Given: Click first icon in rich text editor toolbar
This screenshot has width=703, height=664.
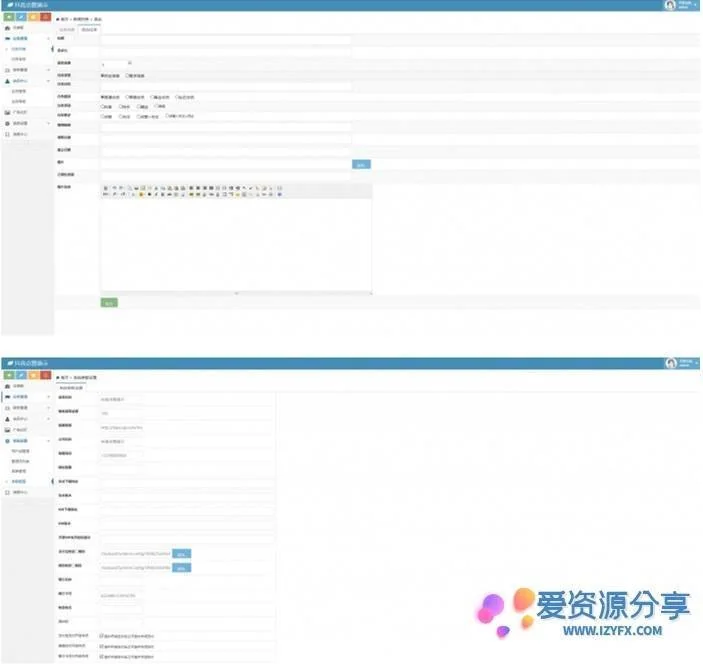Looking at the screenshot, I should [106, 188].
